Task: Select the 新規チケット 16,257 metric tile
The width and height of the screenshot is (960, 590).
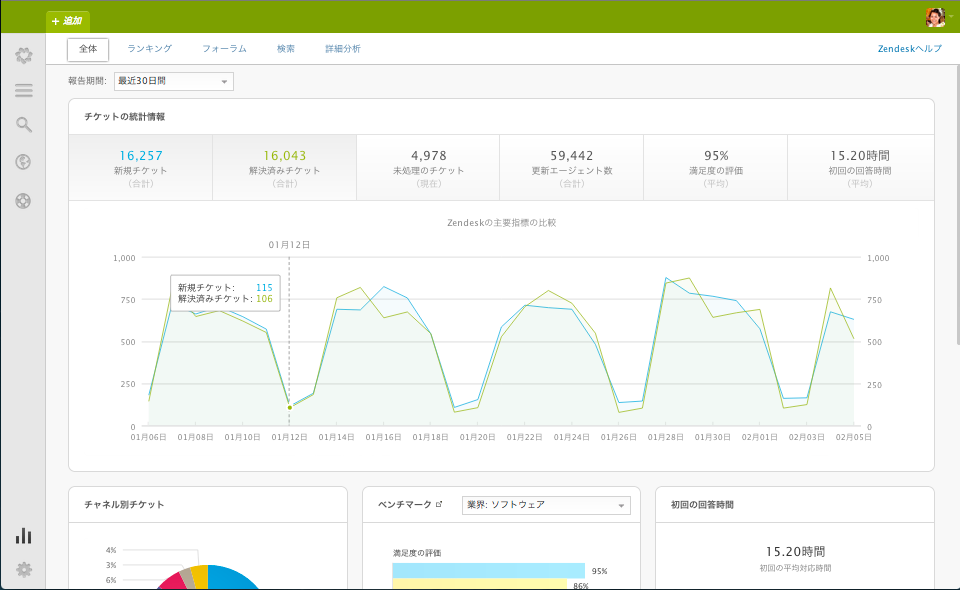Action: coord(141,168)
